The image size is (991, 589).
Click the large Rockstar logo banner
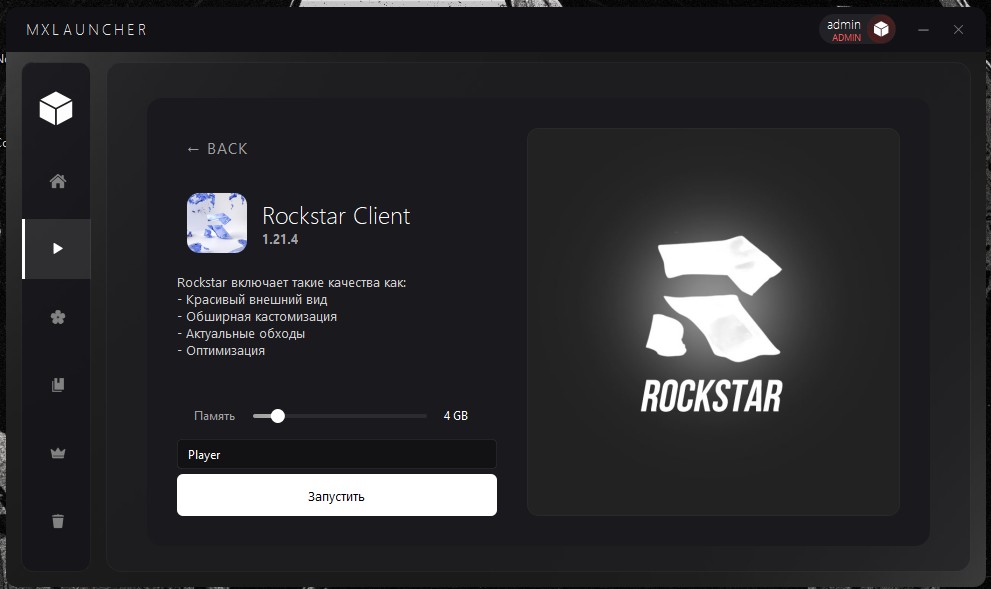click(x=713, y=322)
